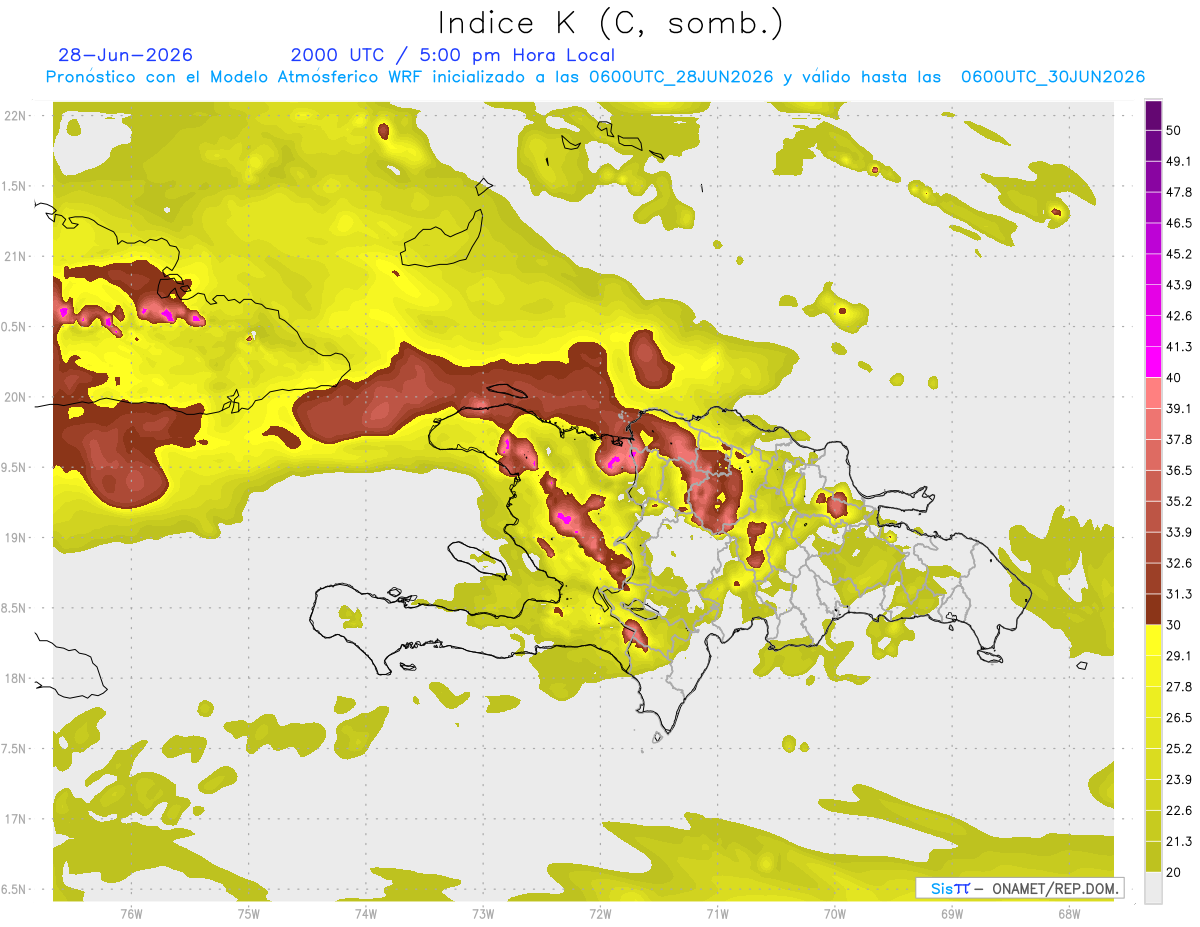Click the '0600UTC_28JUN2026' initialization time text
The image size is (1200, 927).
click(x=681, y=77)
